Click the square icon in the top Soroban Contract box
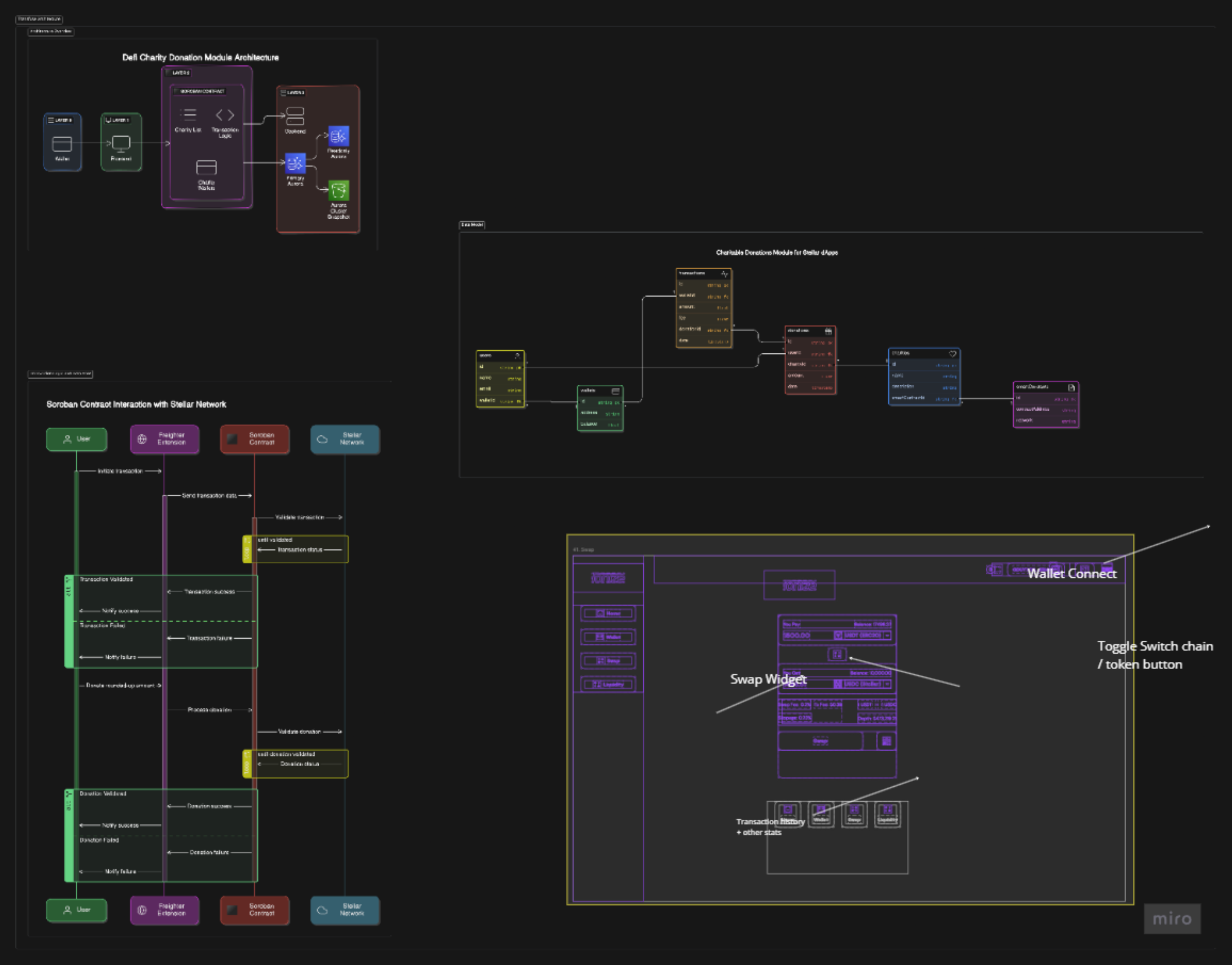Viewport: 1232px width, 965px height. click(232, 439)
